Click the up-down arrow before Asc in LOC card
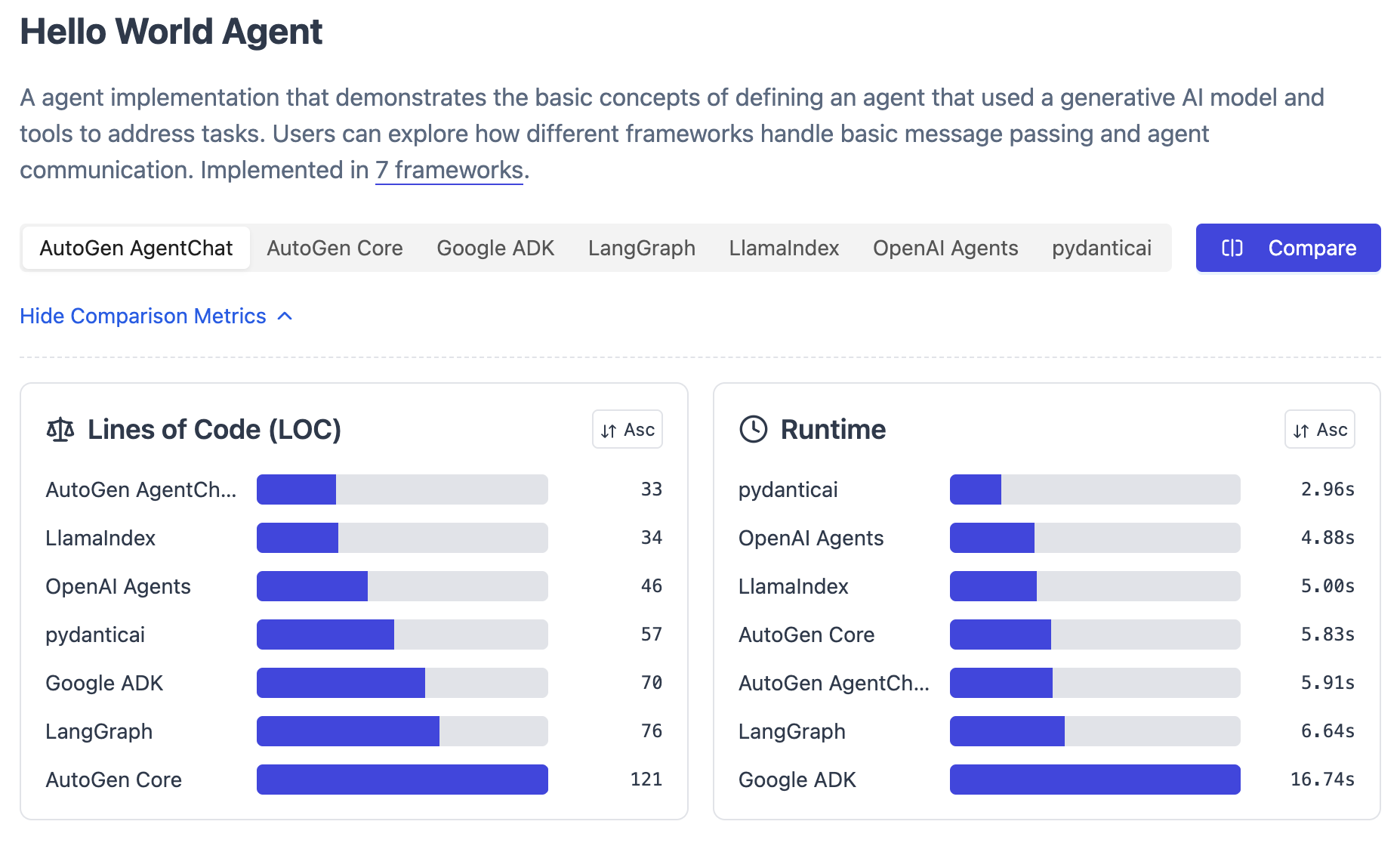 point(609,429)
